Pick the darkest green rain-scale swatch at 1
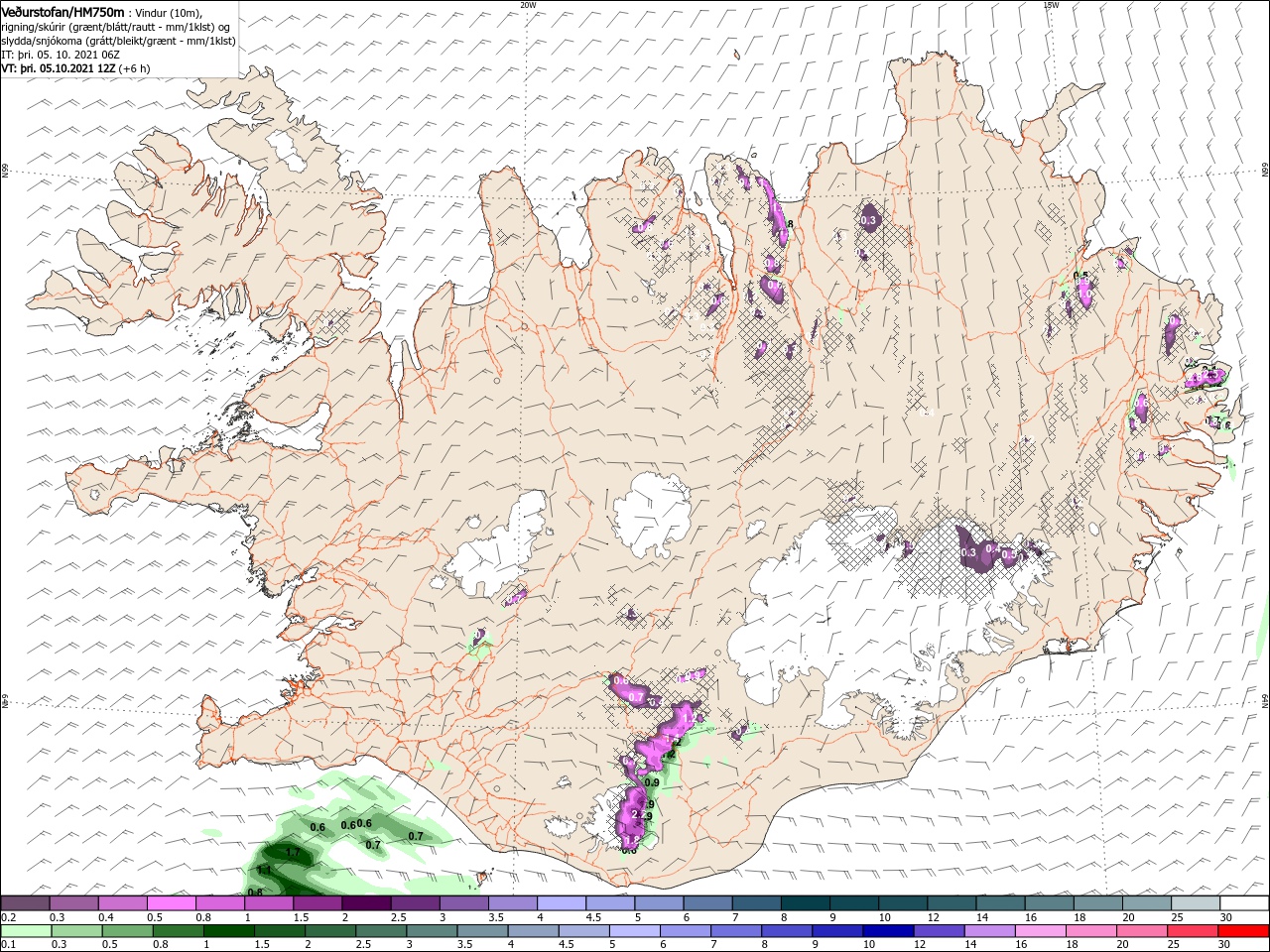 click(x=228, y=931)
